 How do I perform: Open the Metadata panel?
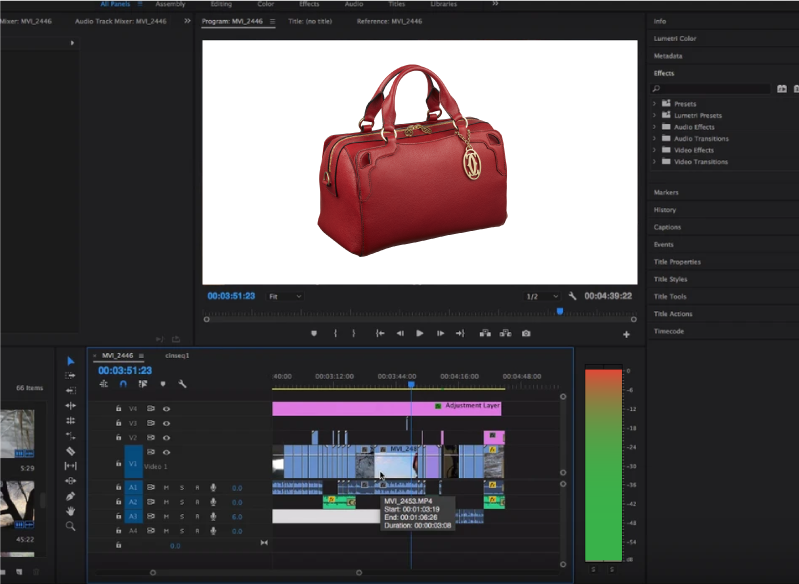668,56
